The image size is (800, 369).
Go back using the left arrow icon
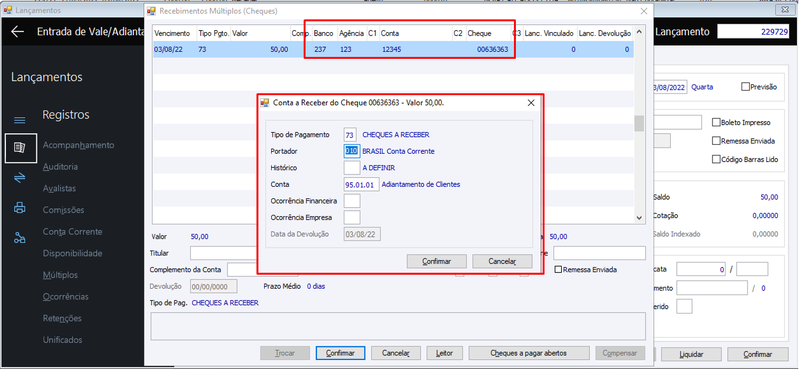point(17,32)
